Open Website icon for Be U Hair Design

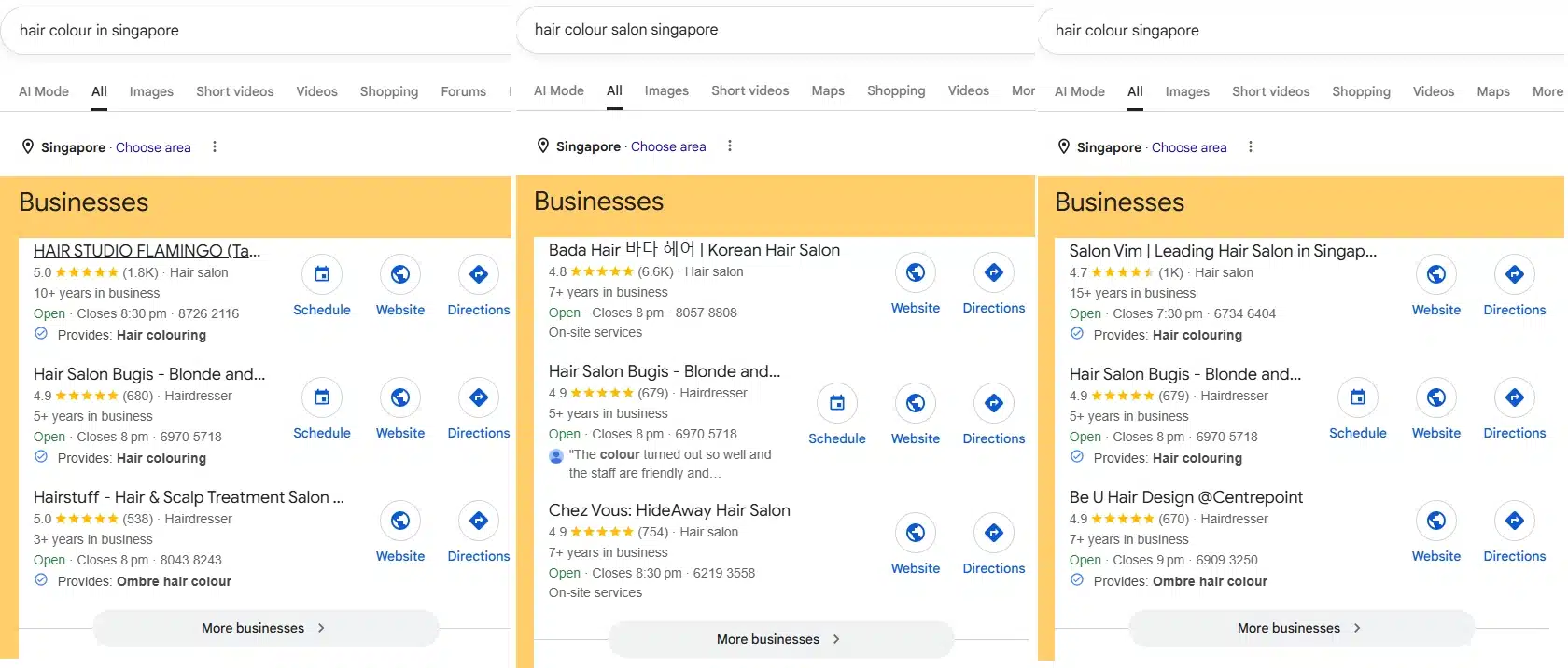tap(1436, 521)
